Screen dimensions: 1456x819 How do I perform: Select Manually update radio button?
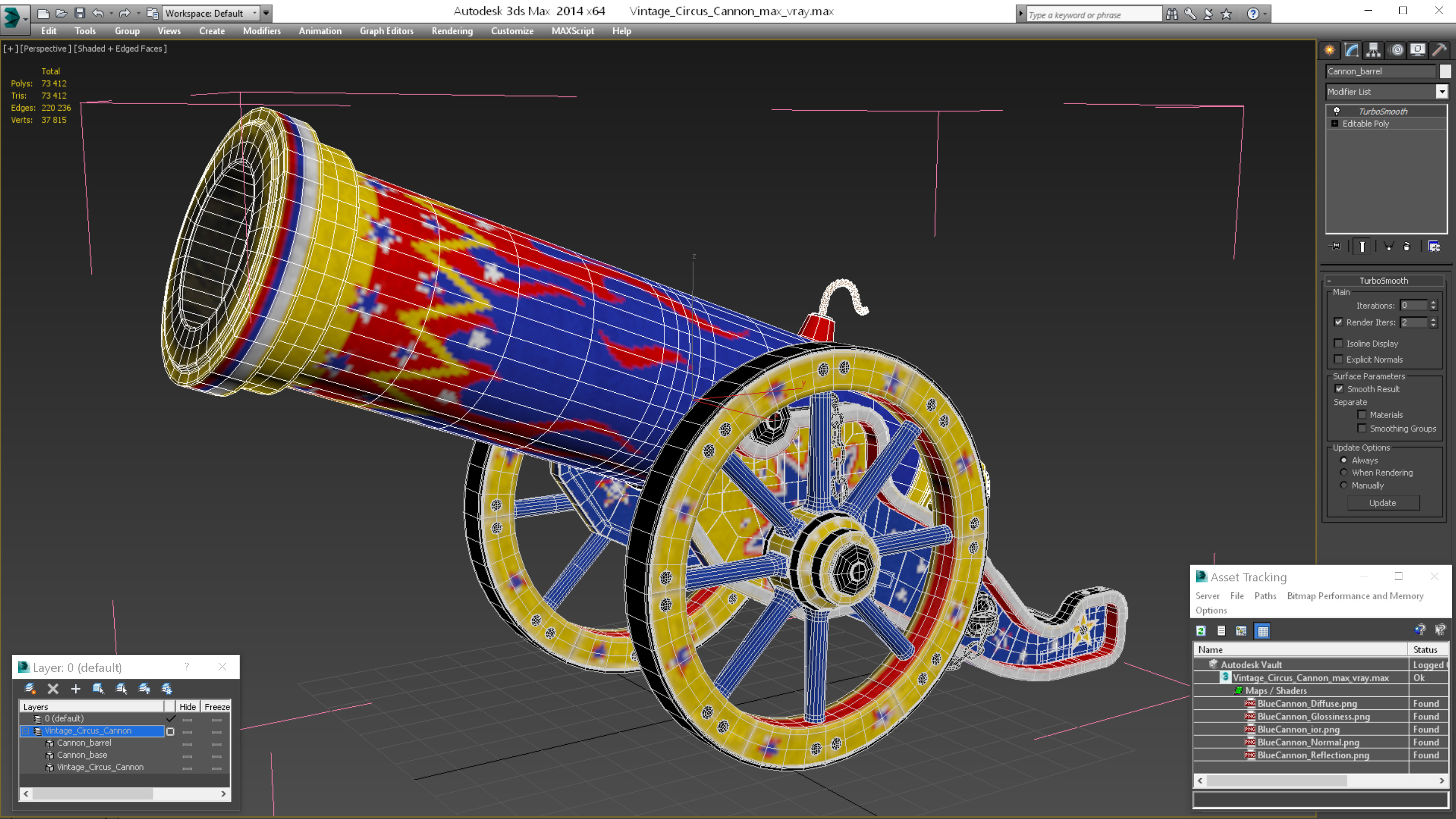pyautogui.click(x=1344, y=485)
